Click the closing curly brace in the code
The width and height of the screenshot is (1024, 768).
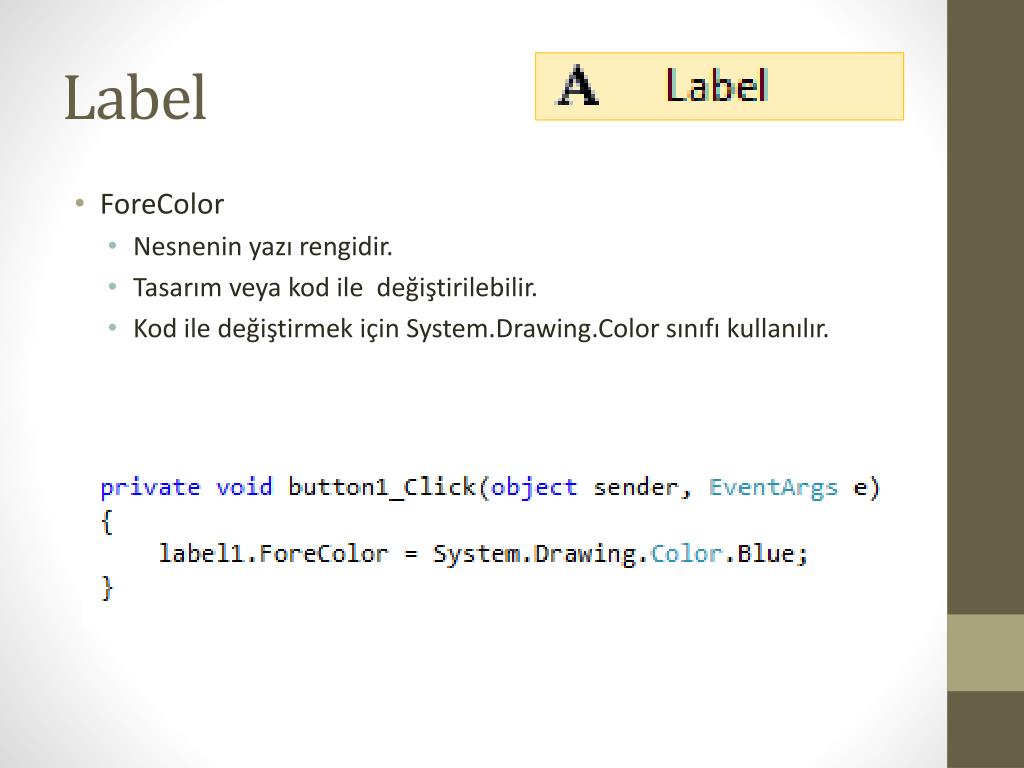[x=107, y=588]
